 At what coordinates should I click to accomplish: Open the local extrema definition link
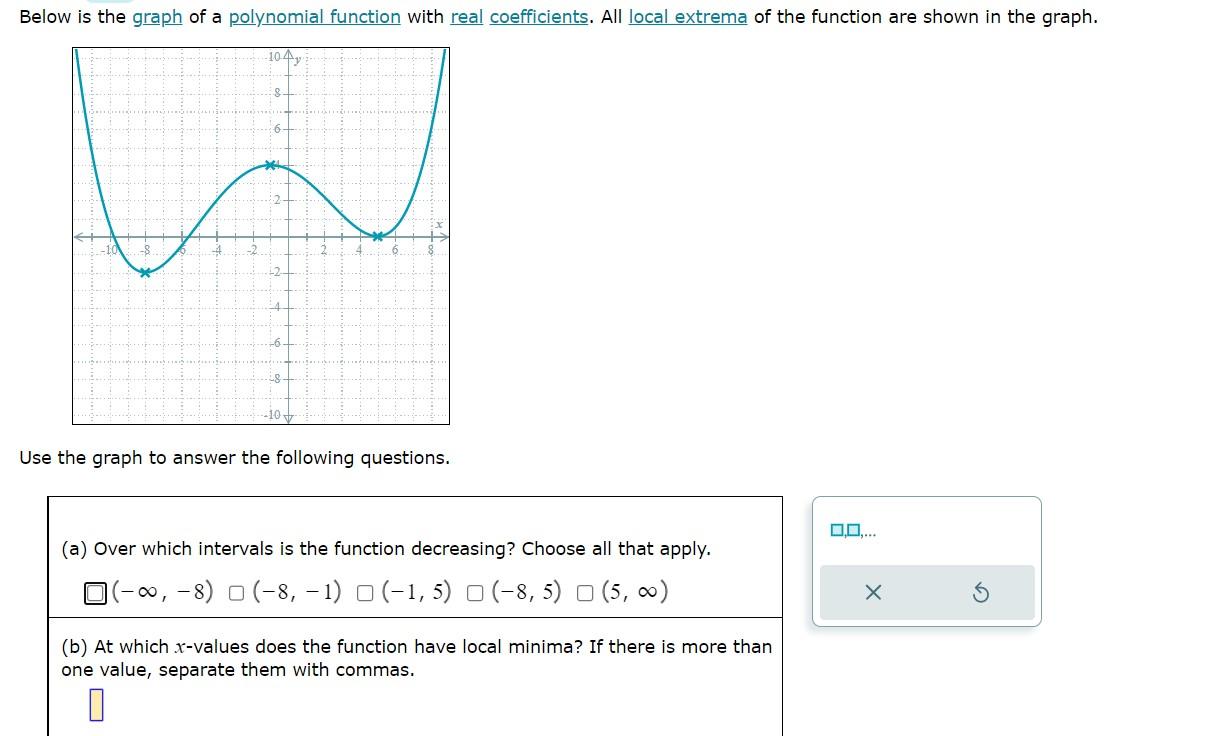(688, 16)
